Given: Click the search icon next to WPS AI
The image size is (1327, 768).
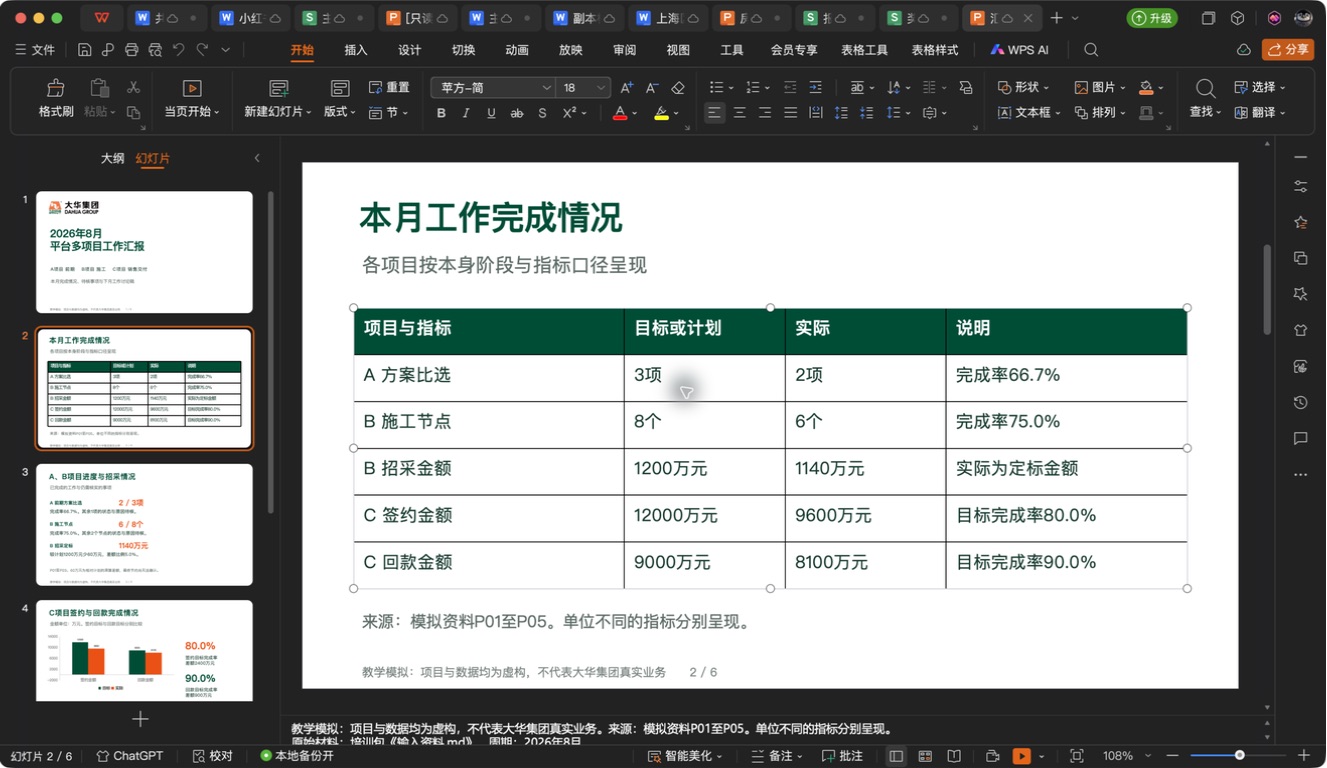Looking at the screenshot, I should click(x=1091, y=49).
